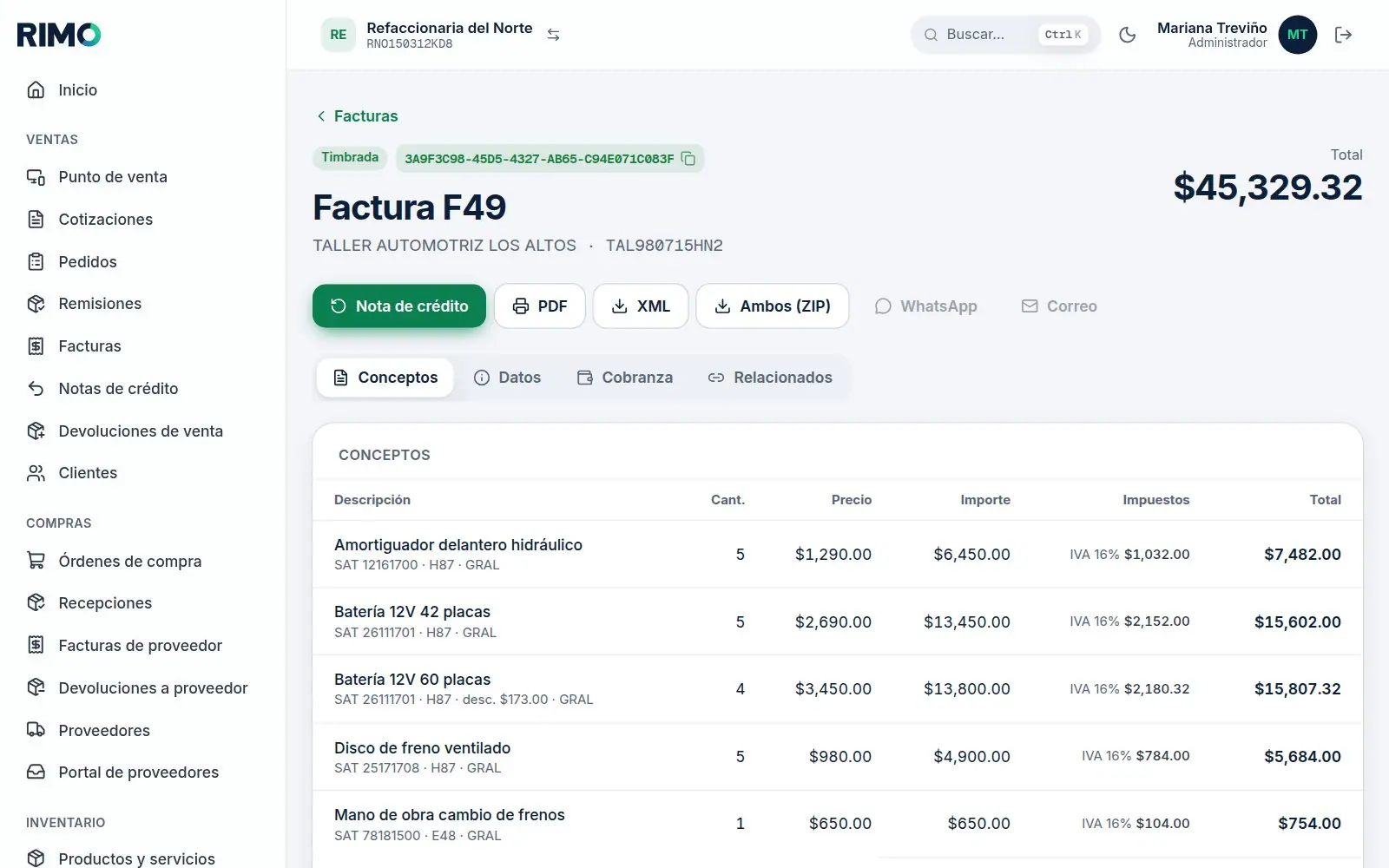This screenshot has height=868, width=1389.
Task: Open Cotizaciones in sidebar
Action: tap(142, 220)
